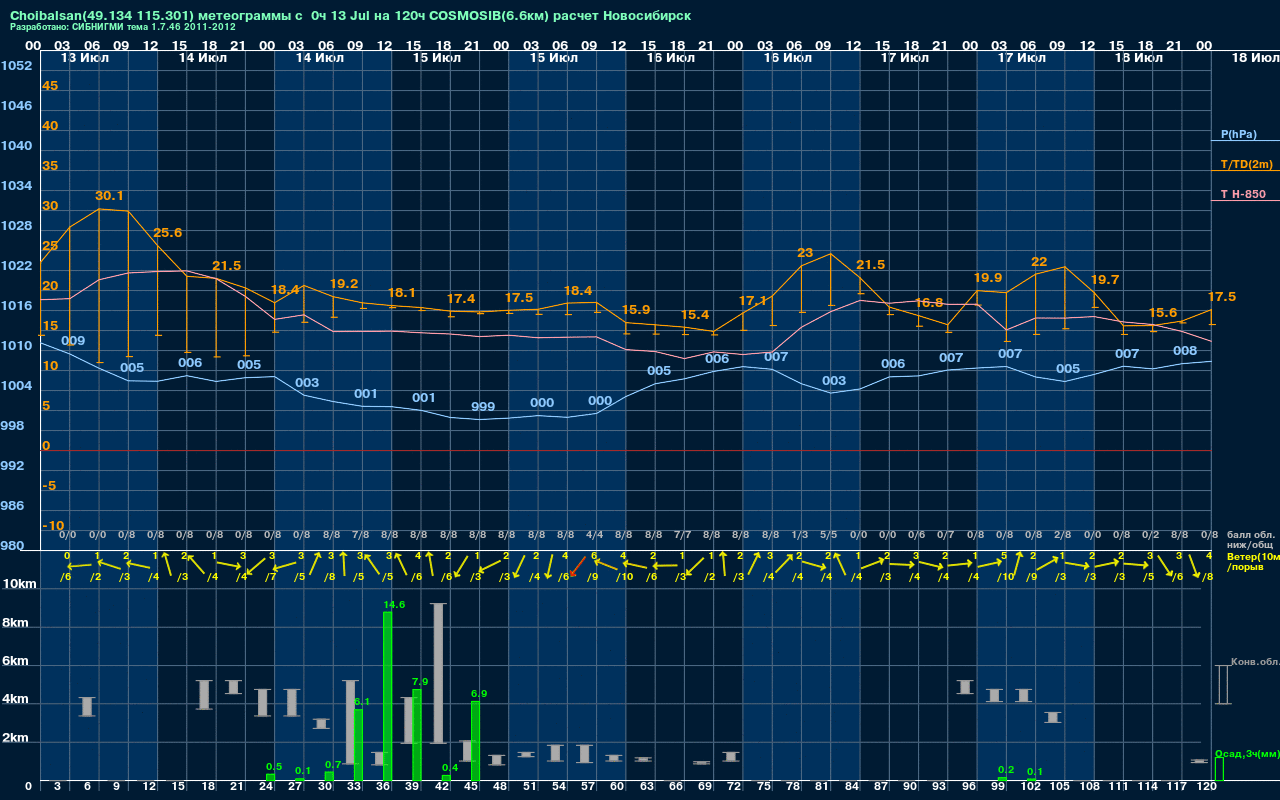Click forecast hour 120 on bottom axis
The image size is (1280, 800).
(x=1206, y=788)
